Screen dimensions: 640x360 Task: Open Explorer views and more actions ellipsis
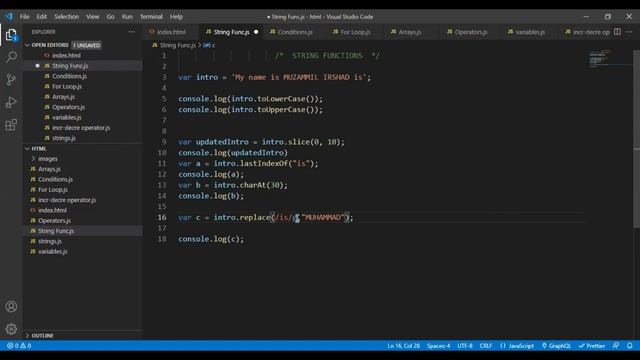pyautogui.click(x=131, y=32)
